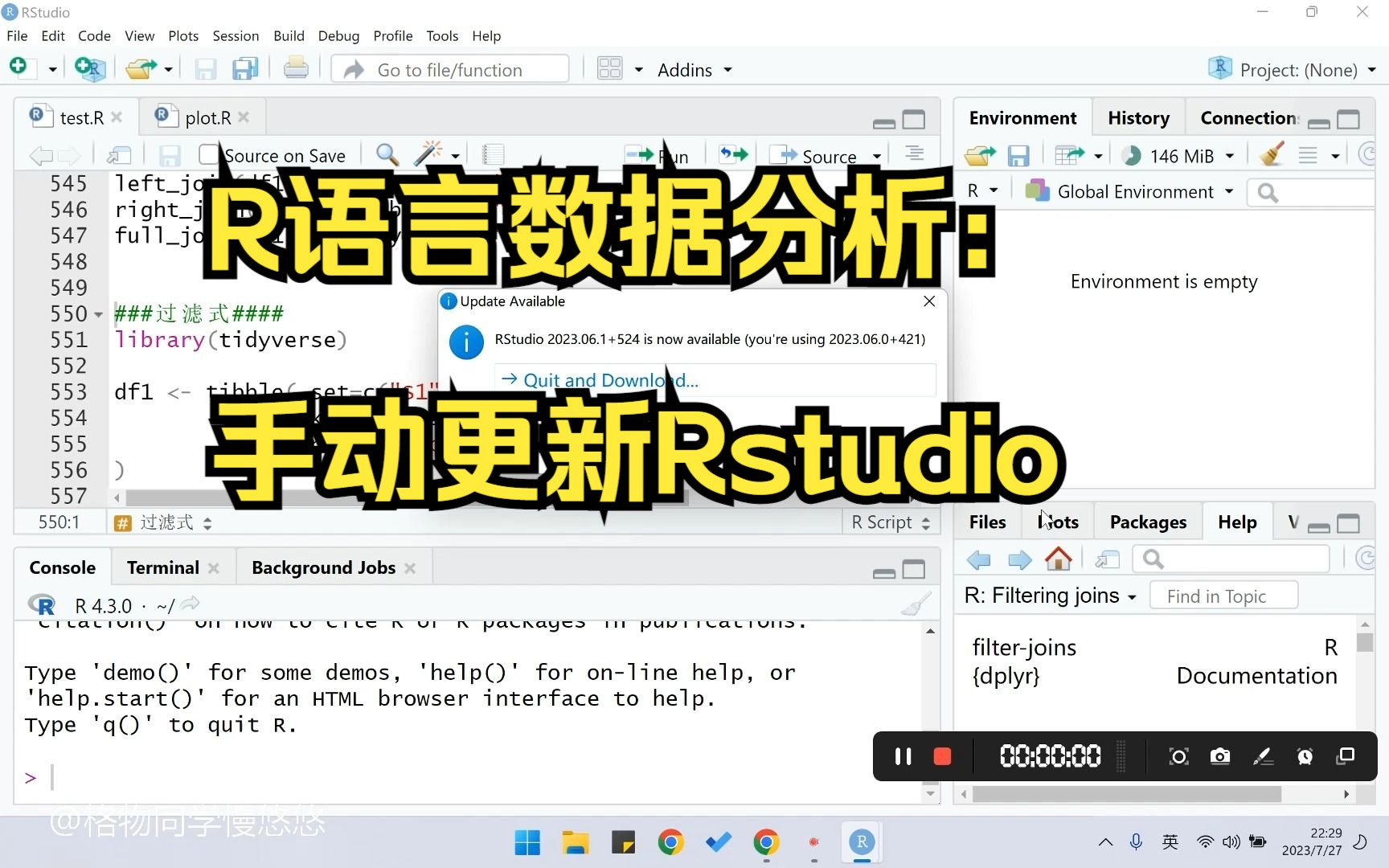This screenshot has height=868, width=1389.
Task: Click the recorder screenshot camera icon
Action: (x=1220, y=756)
